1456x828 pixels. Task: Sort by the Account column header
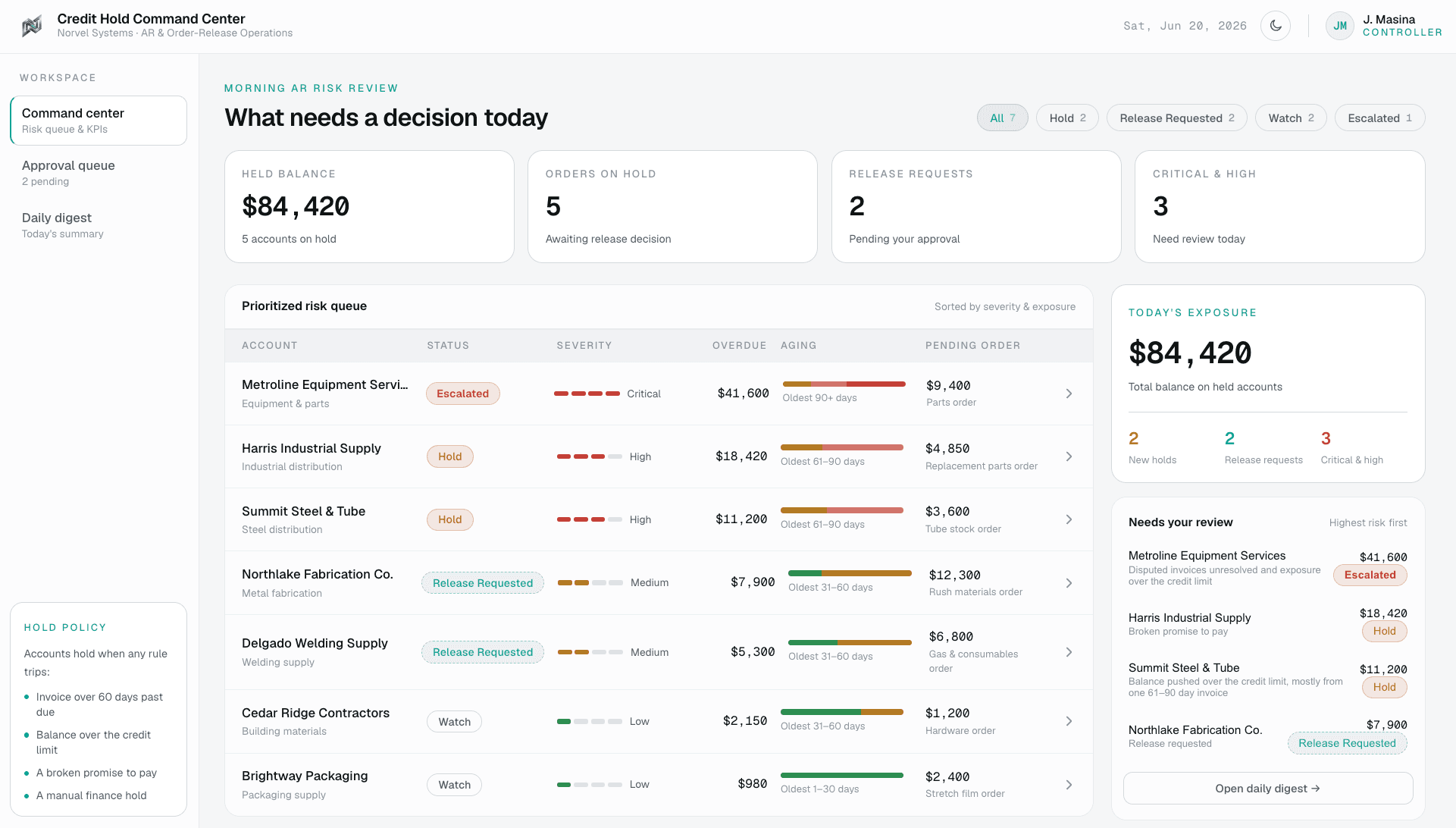point(269,346)
